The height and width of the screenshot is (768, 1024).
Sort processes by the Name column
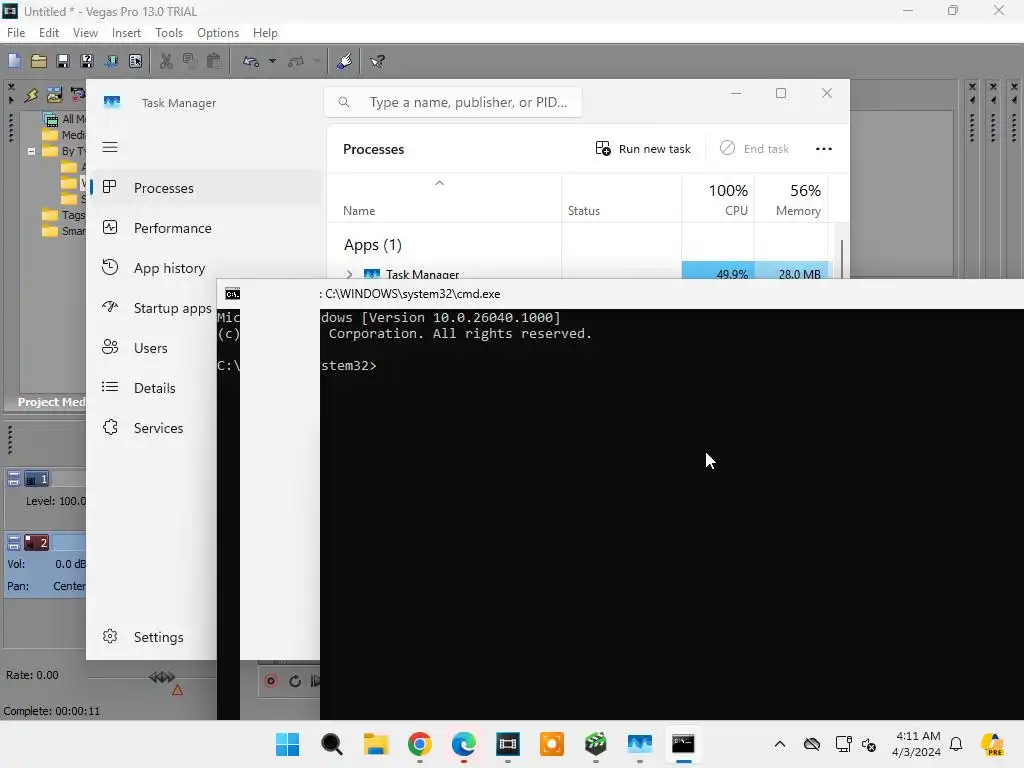tap(444, 199)
